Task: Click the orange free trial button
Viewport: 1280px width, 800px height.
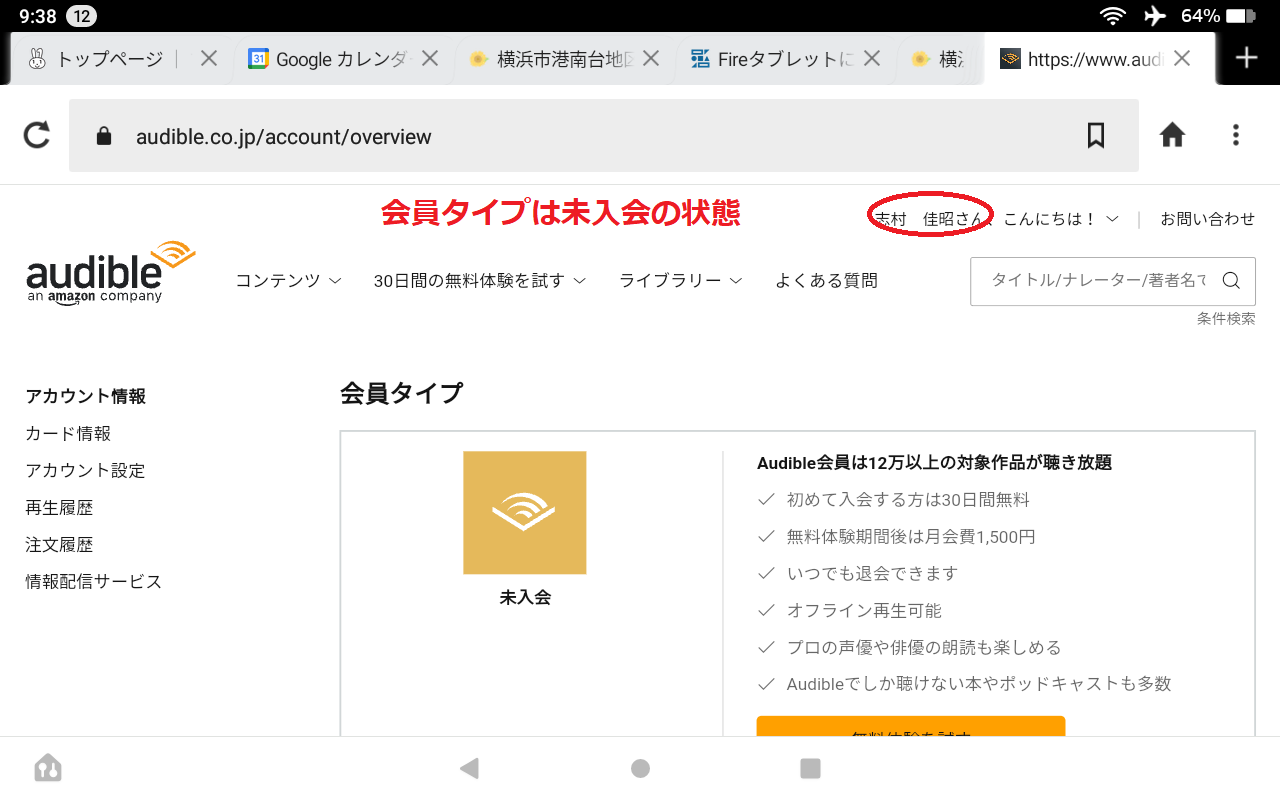Action: tap(911, 727)
